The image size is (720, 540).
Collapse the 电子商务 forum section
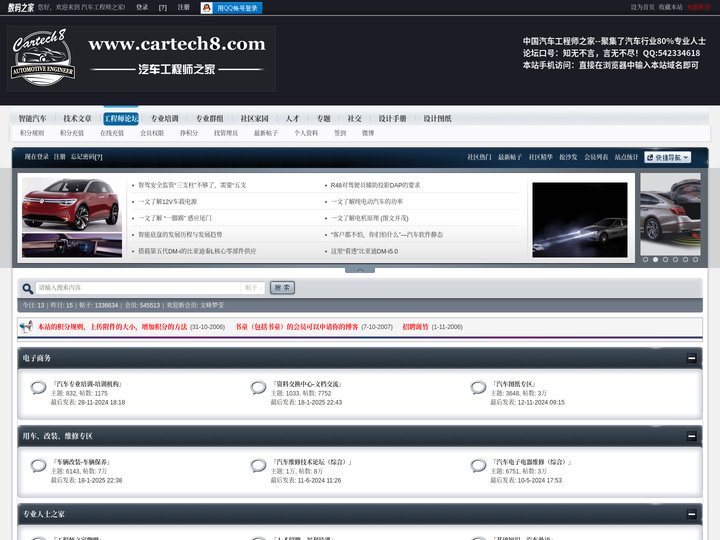point(692,358)
